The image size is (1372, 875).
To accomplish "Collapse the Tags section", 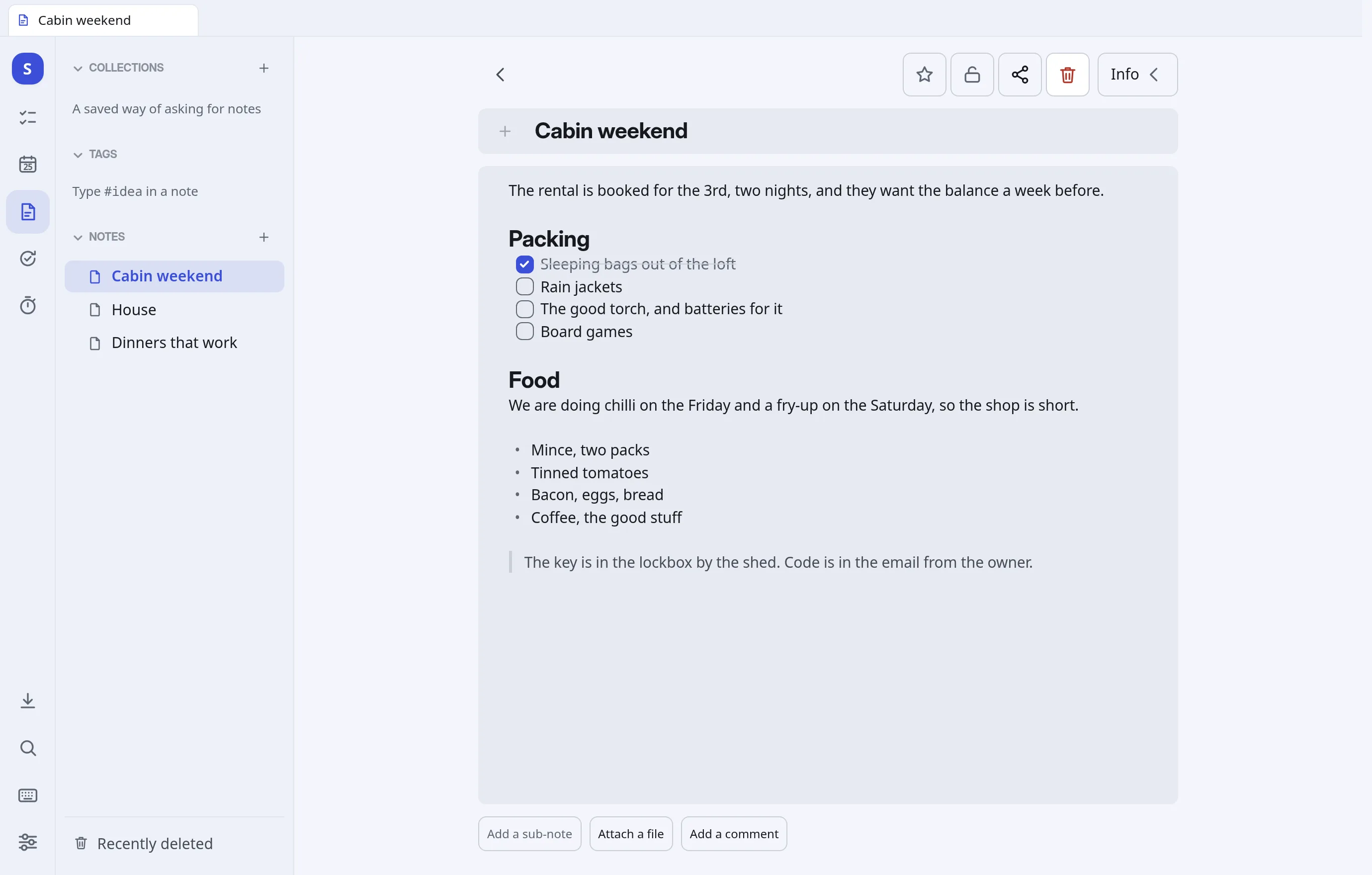I will [x=78, y=155].
